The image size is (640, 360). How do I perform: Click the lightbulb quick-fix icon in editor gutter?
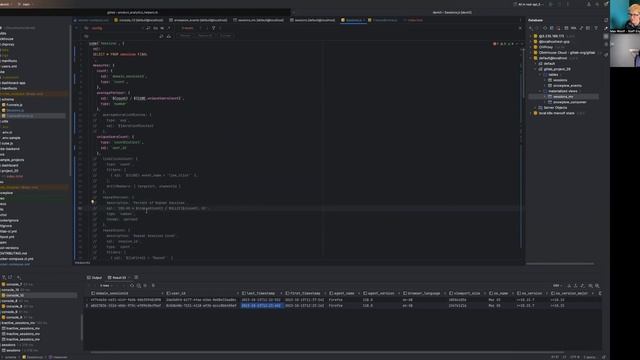tap(93, 202)
